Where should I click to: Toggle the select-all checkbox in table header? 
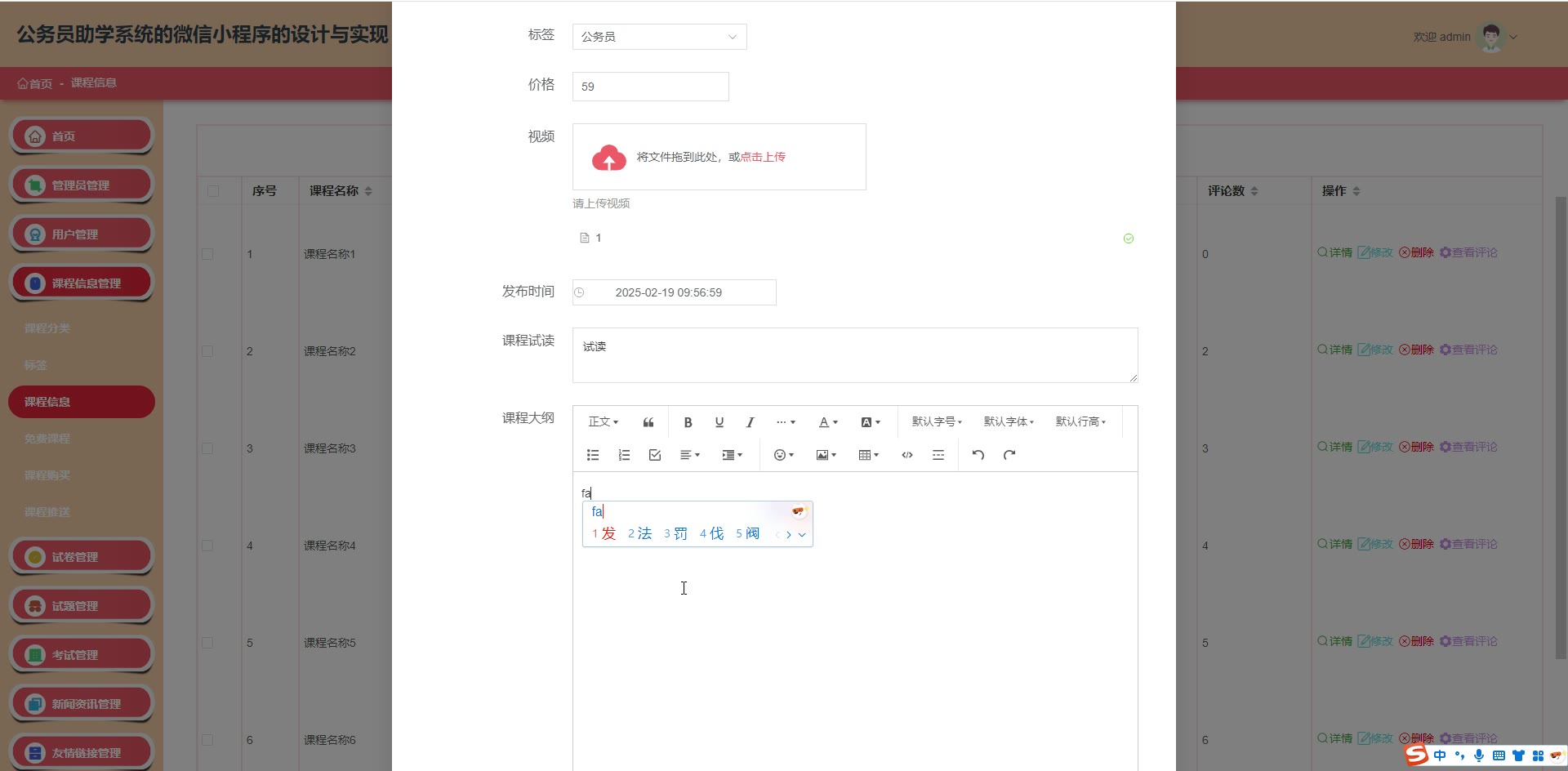pos(213,191)
